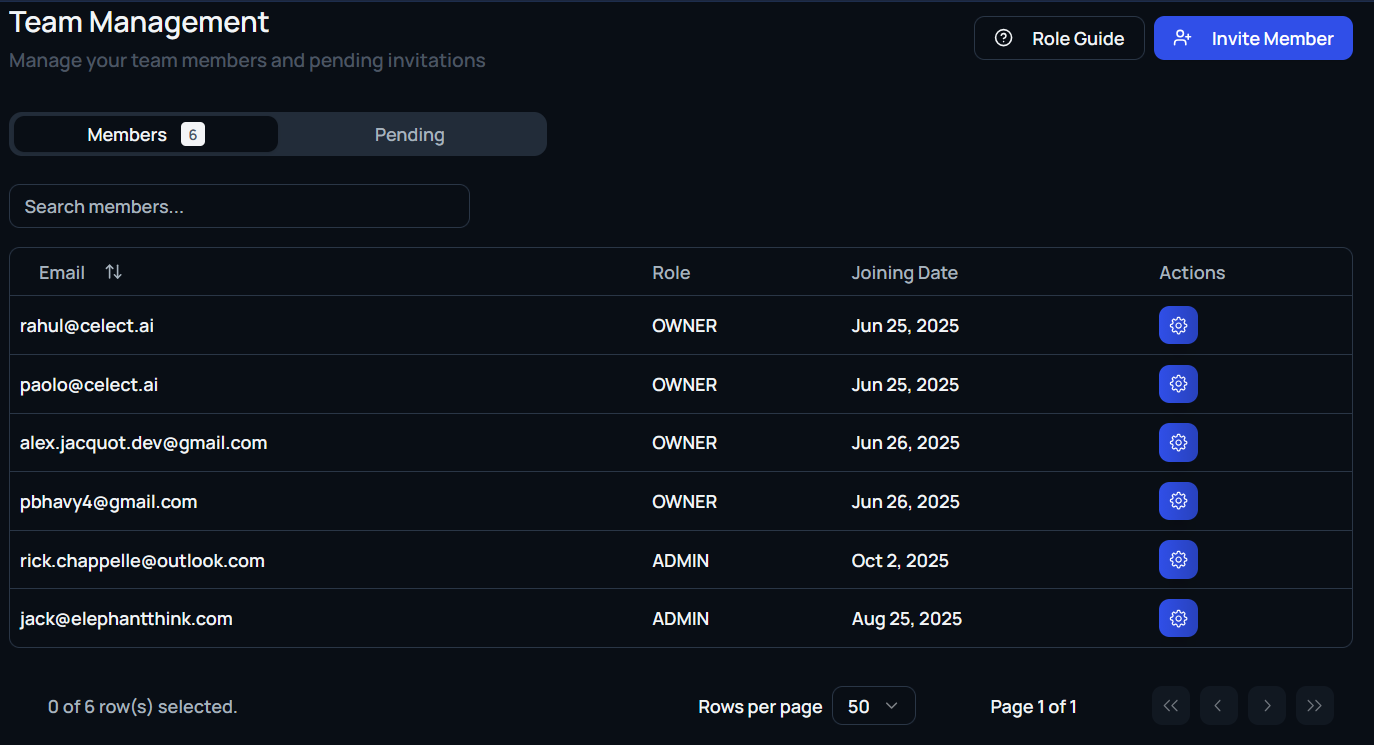Select the Members tab
1374x745 pixels.
point(145,135)
